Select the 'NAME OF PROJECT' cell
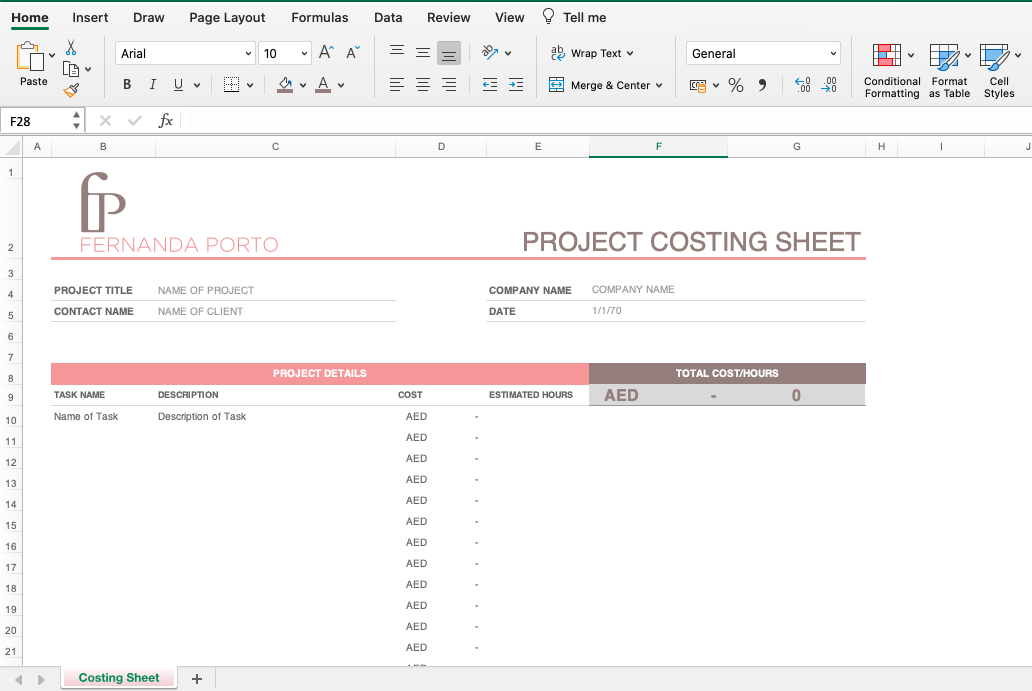The width and height of the screenshot is (1032, 691). [275, 290]
